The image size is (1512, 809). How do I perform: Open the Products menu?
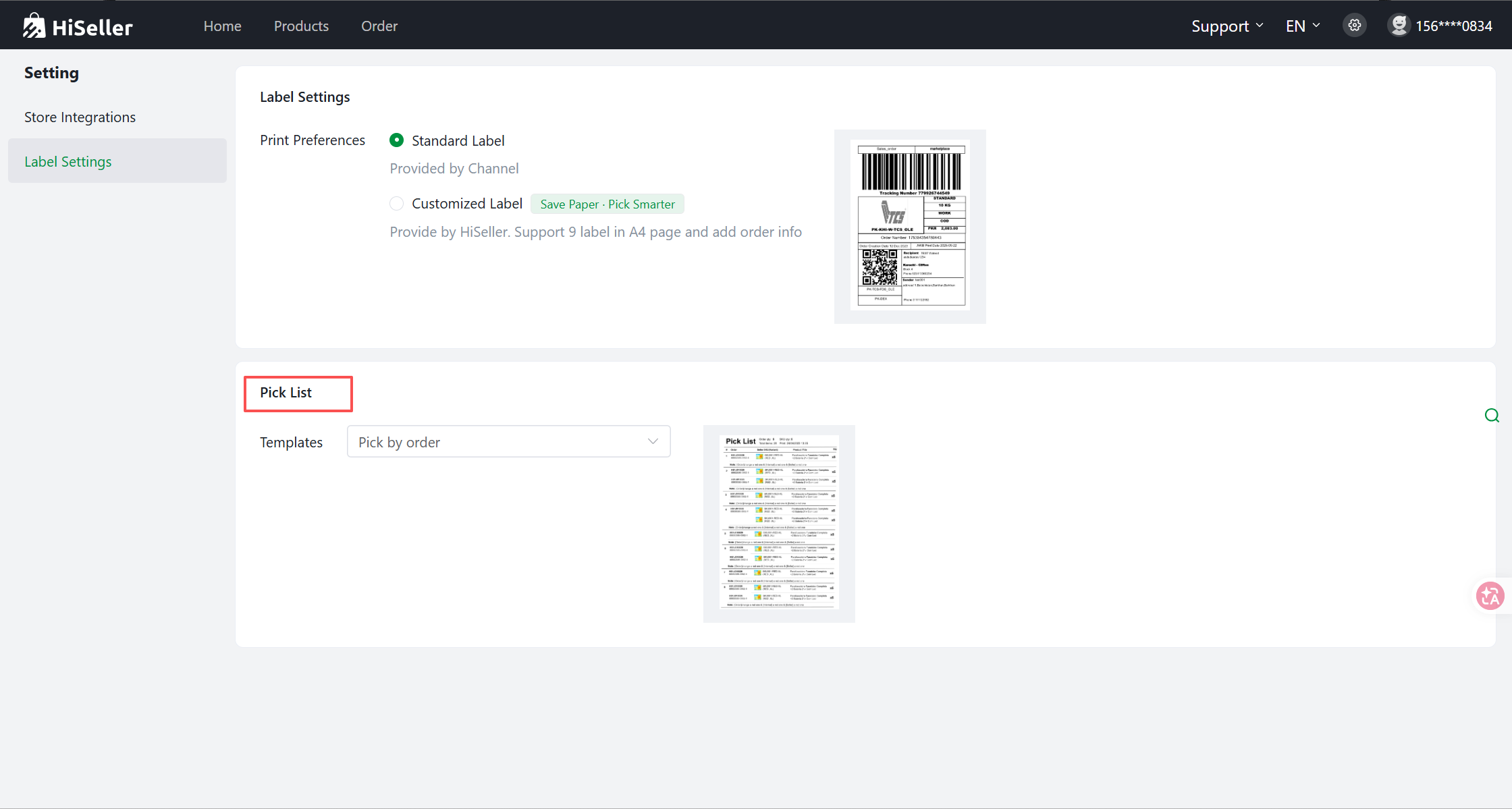click(x=301, y=26)
